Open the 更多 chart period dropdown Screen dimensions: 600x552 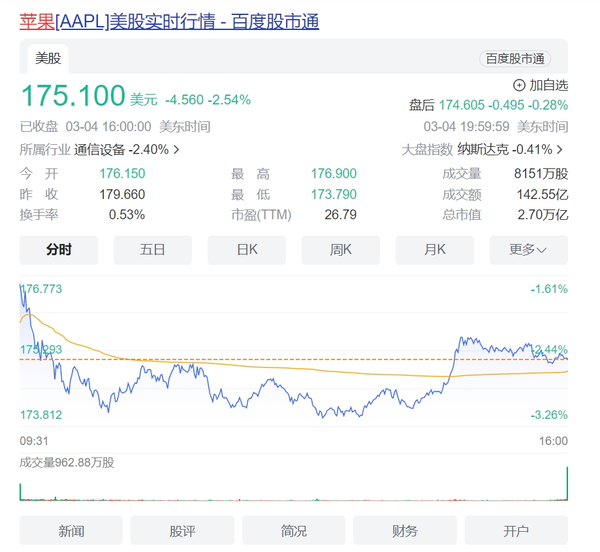[529, 250]
